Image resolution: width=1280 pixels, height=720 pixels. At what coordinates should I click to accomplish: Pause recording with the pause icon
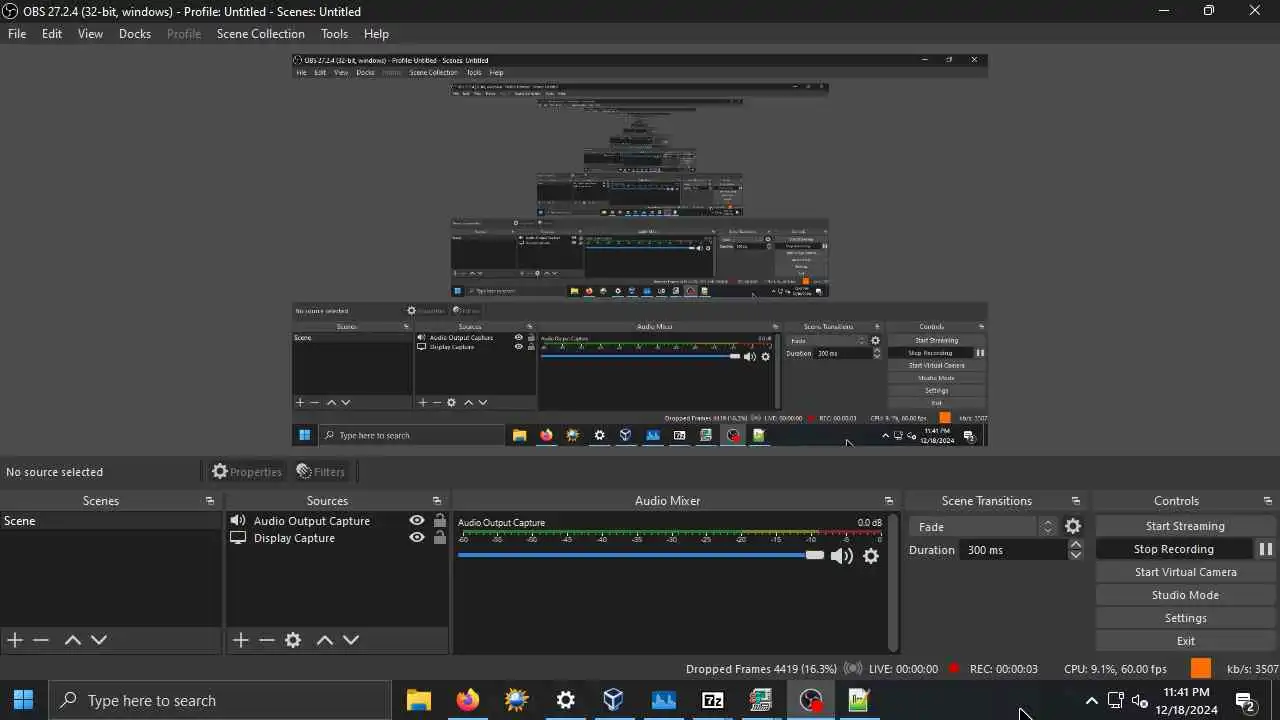[1265, 549]
